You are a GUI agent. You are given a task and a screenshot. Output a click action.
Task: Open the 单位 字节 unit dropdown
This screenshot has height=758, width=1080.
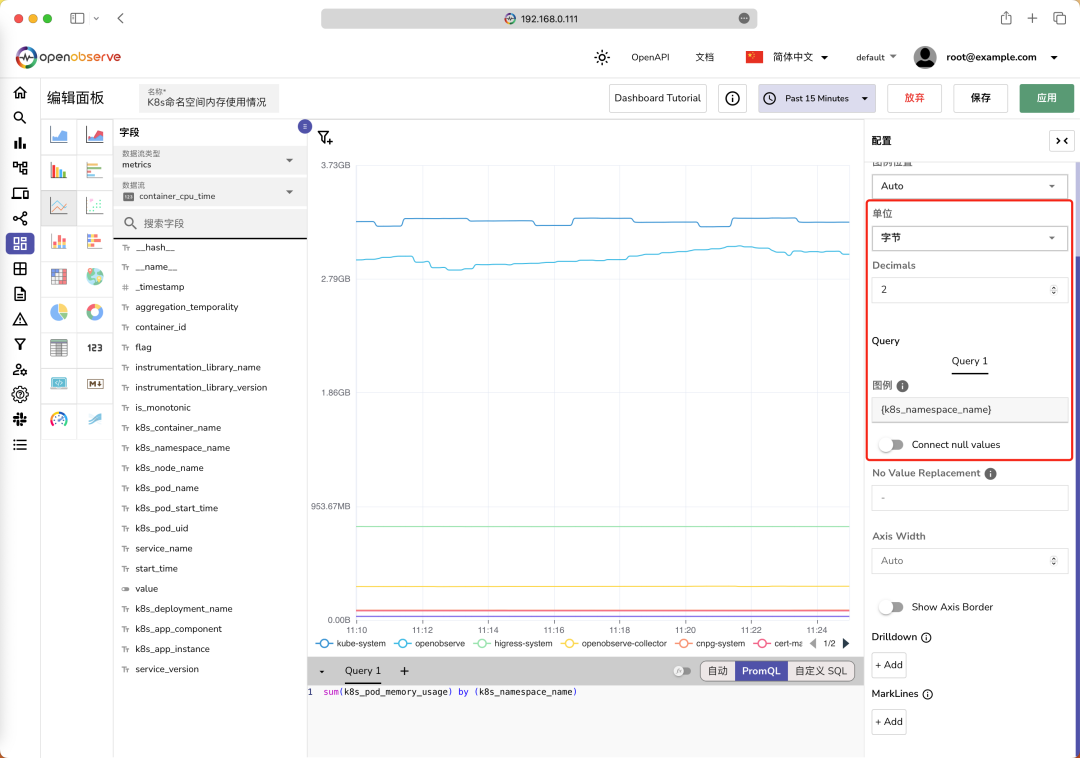tap(970, 238)
